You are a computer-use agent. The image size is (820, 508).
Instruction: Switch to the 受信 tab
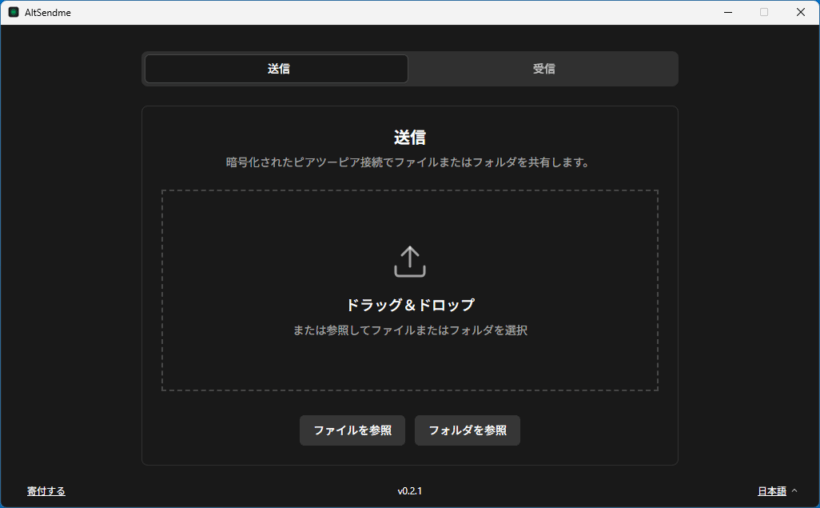(543, 69)
